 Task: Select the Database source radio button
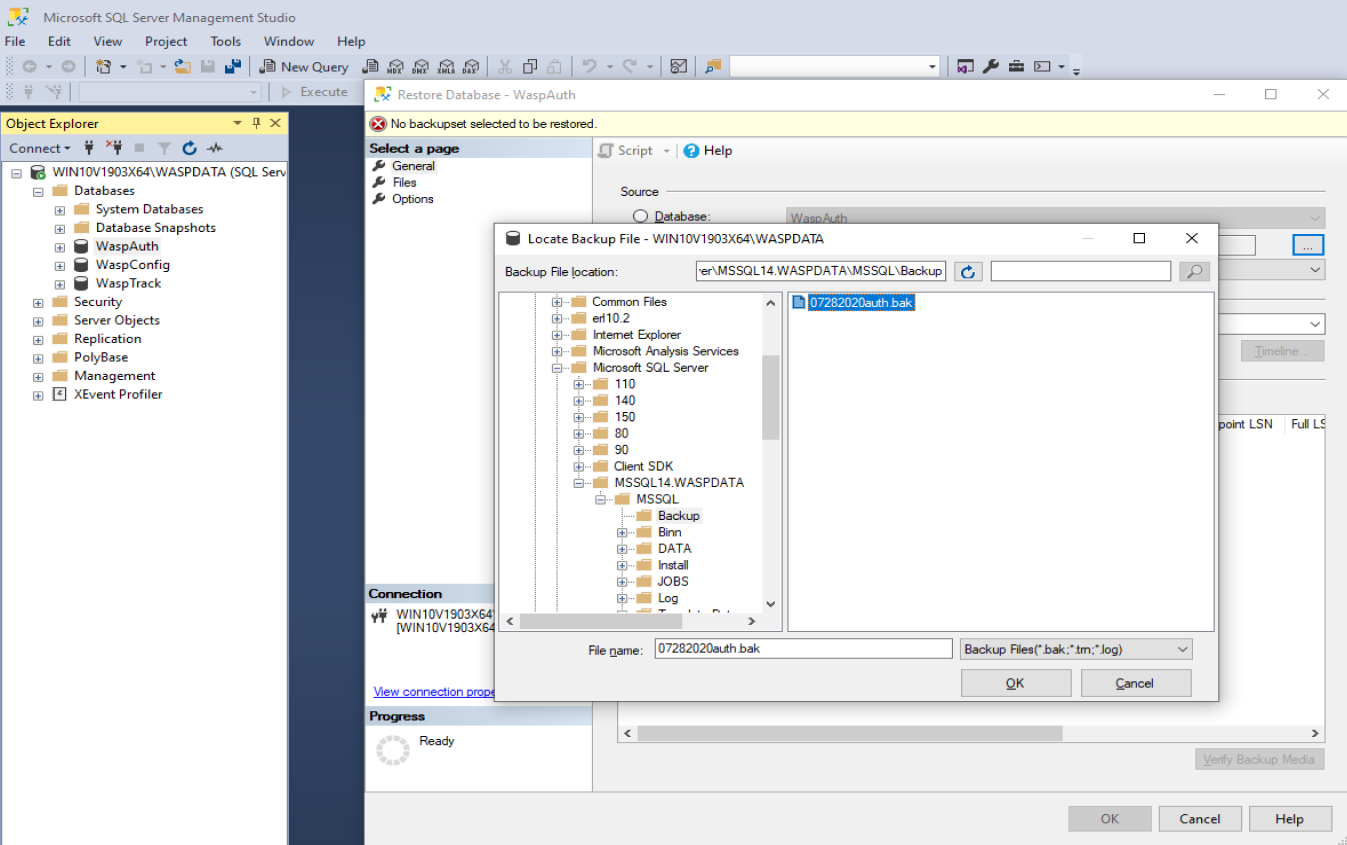(x=641, y=216)
